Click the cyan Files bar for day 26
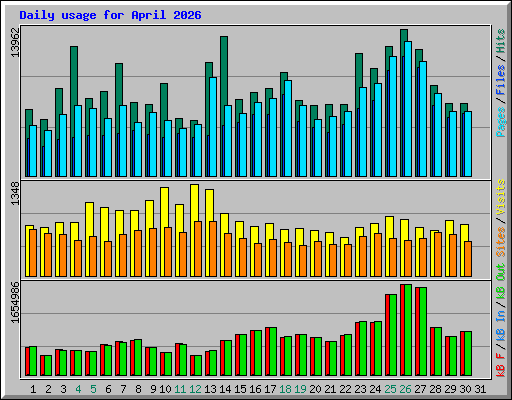The height and width of the screenshot is (400, 512). 408,109
